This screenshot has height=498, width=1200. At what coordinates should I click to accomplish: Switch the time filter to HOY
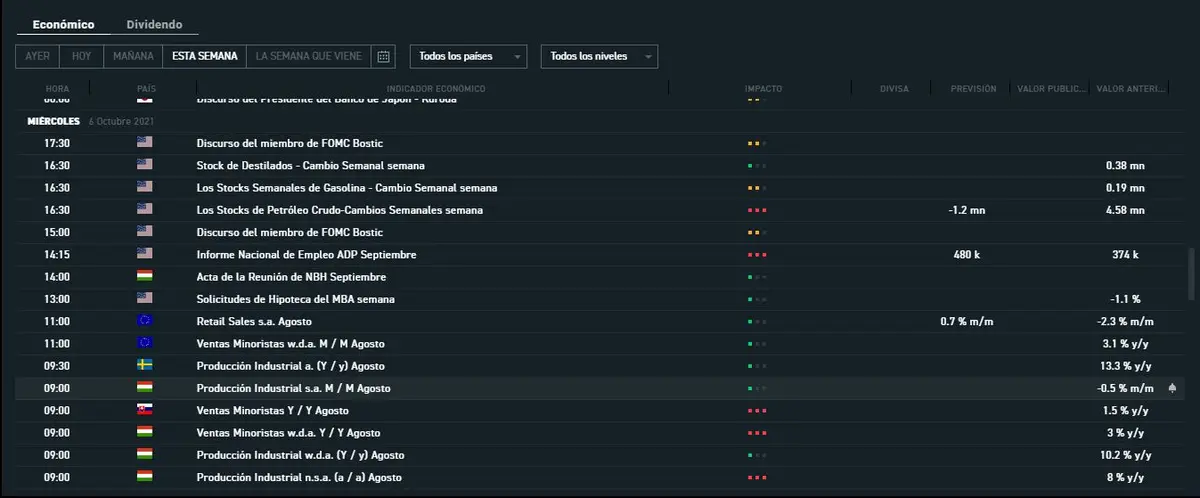click(x=81, y=56)
